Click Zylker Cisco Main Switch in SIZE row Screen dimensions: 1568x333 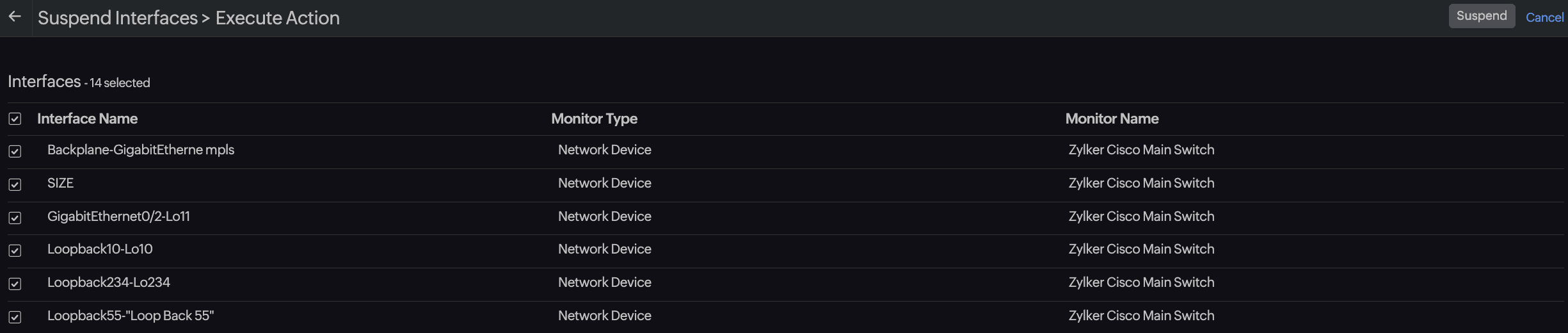(1141, 183)
